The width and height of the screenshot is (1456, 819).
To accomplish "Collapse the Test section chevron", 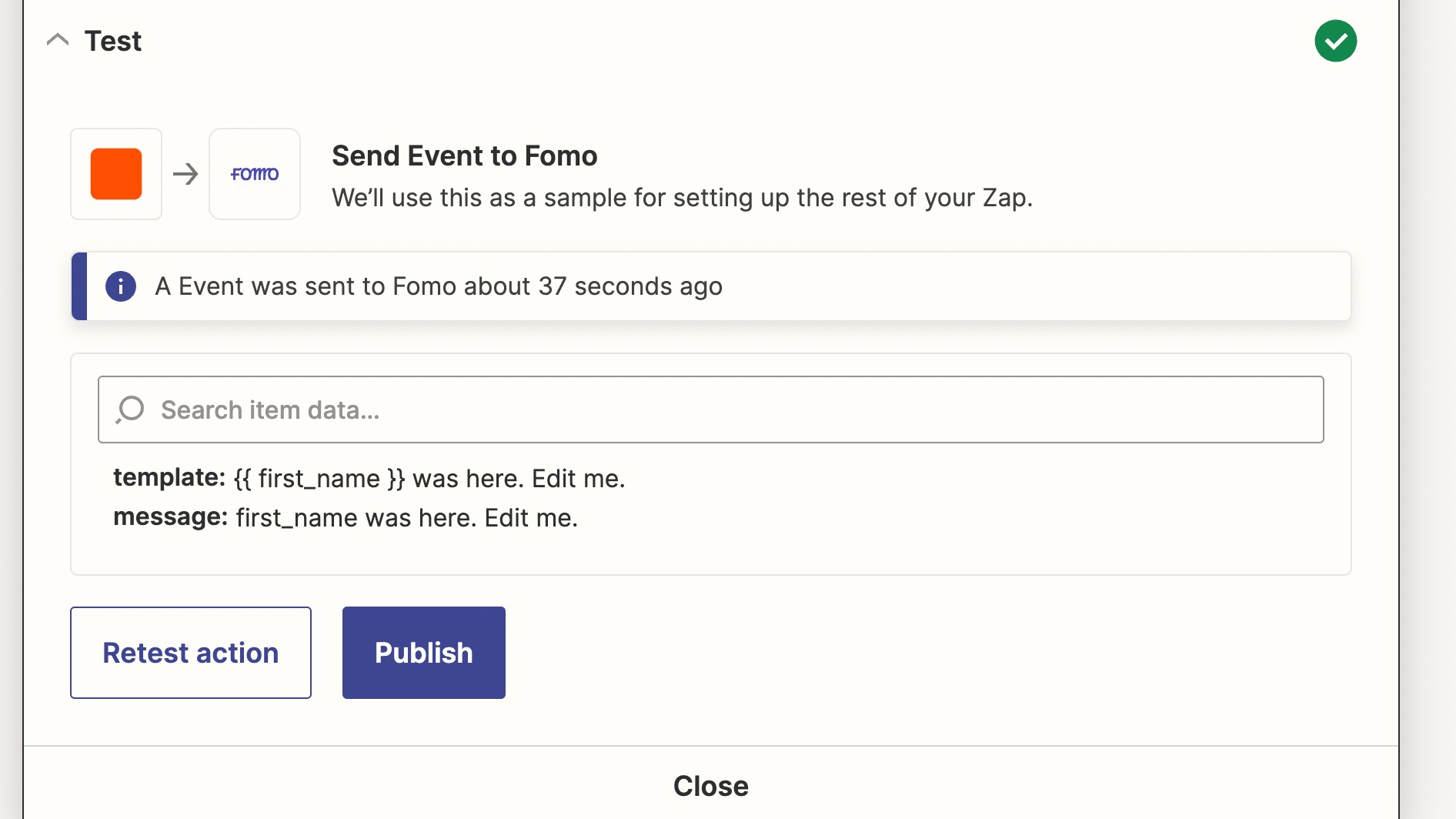I will coord(58,40).
